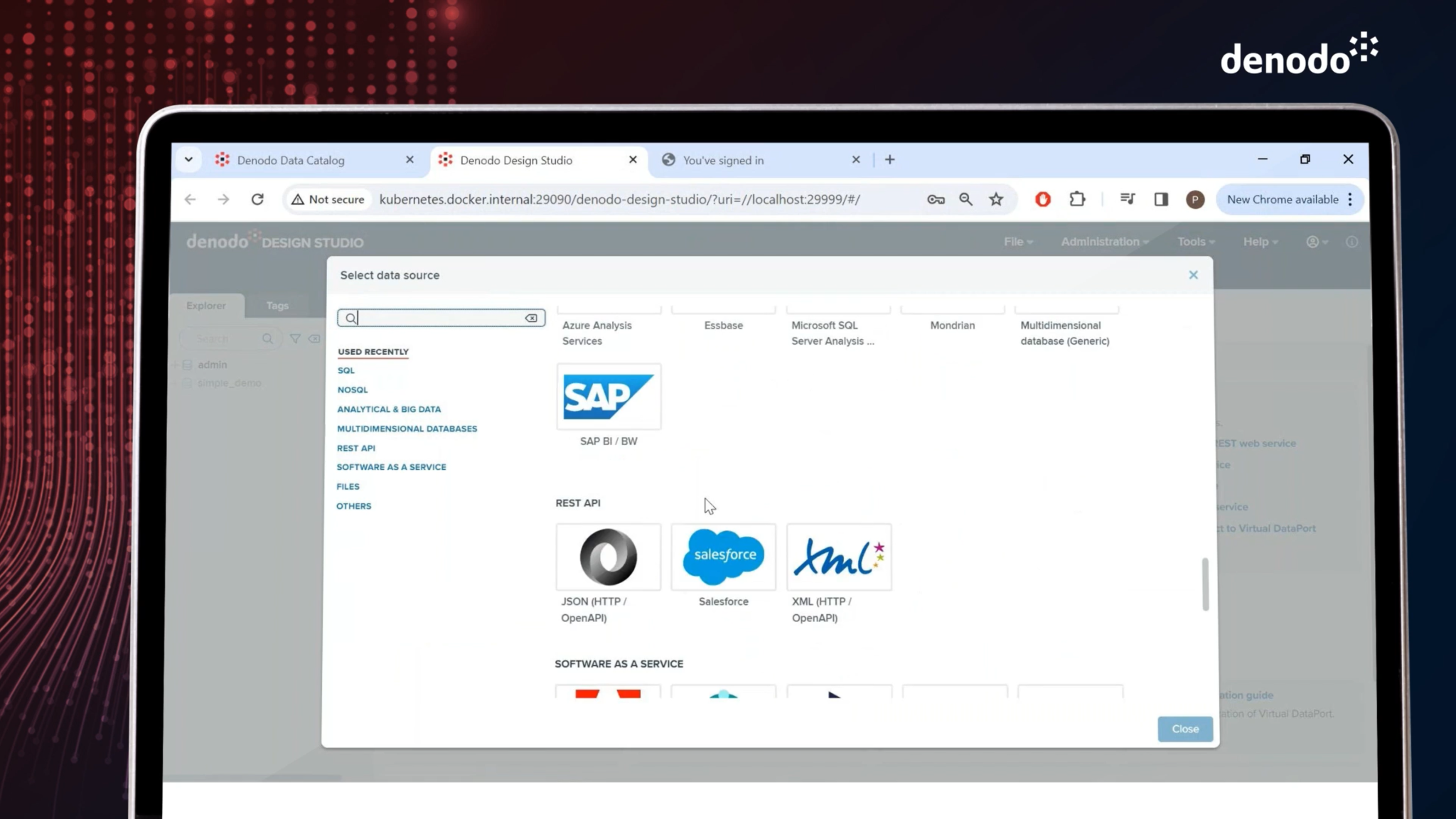Open the Tools menu dropdown
Viewport: 1456px width, 819px height.
tap(1194, 242)
